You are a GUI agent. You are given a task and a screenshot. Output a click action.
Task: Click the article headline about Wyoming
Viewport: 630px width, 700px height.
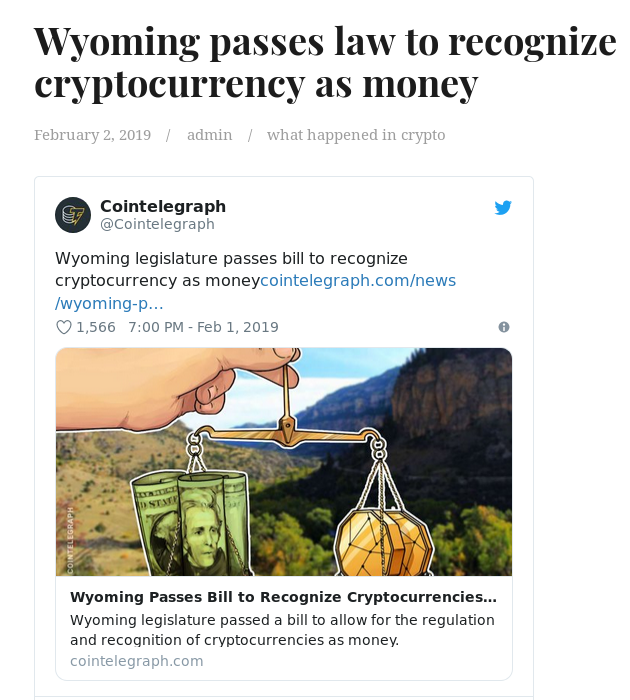click(325, 62)
